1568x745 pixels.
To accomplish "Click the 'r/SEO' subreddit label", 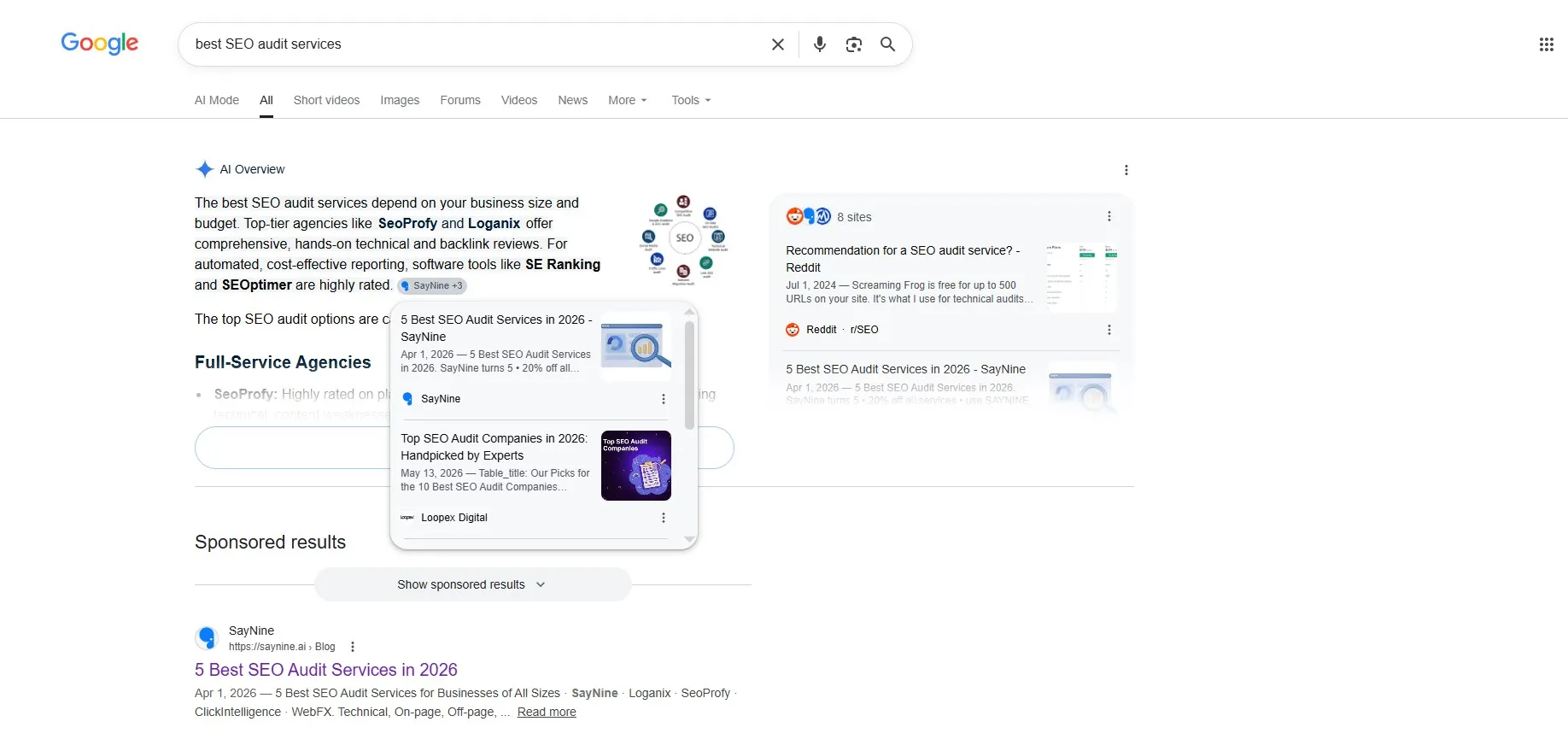I will (x=864, y=330).
